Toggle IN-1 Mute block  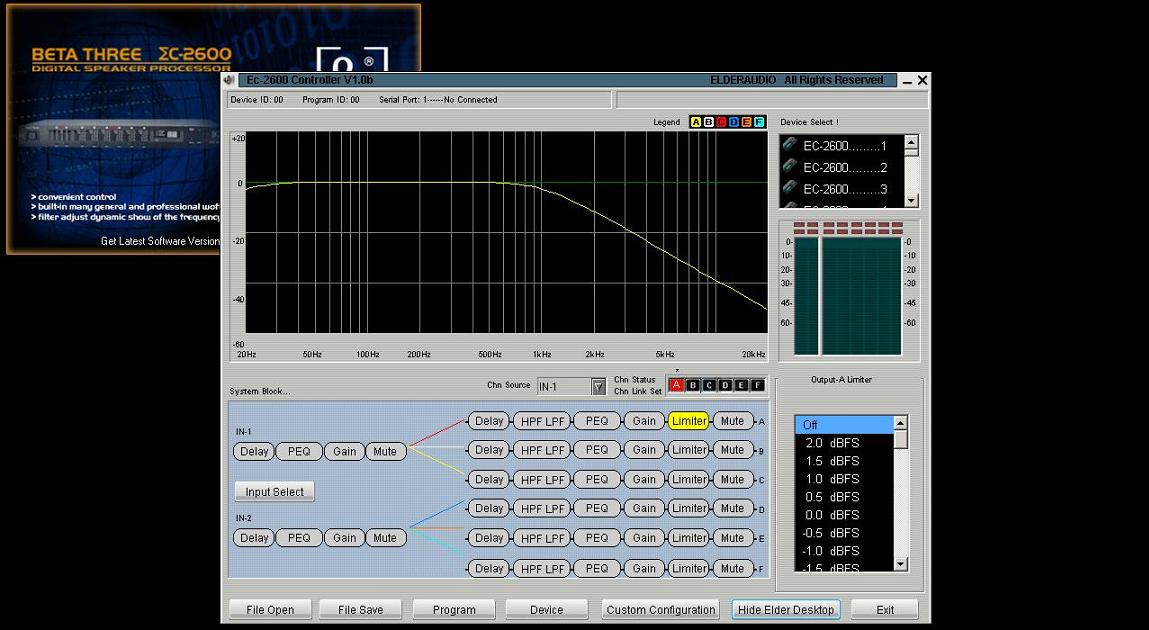pyautogui.click(x=385, y=451)
